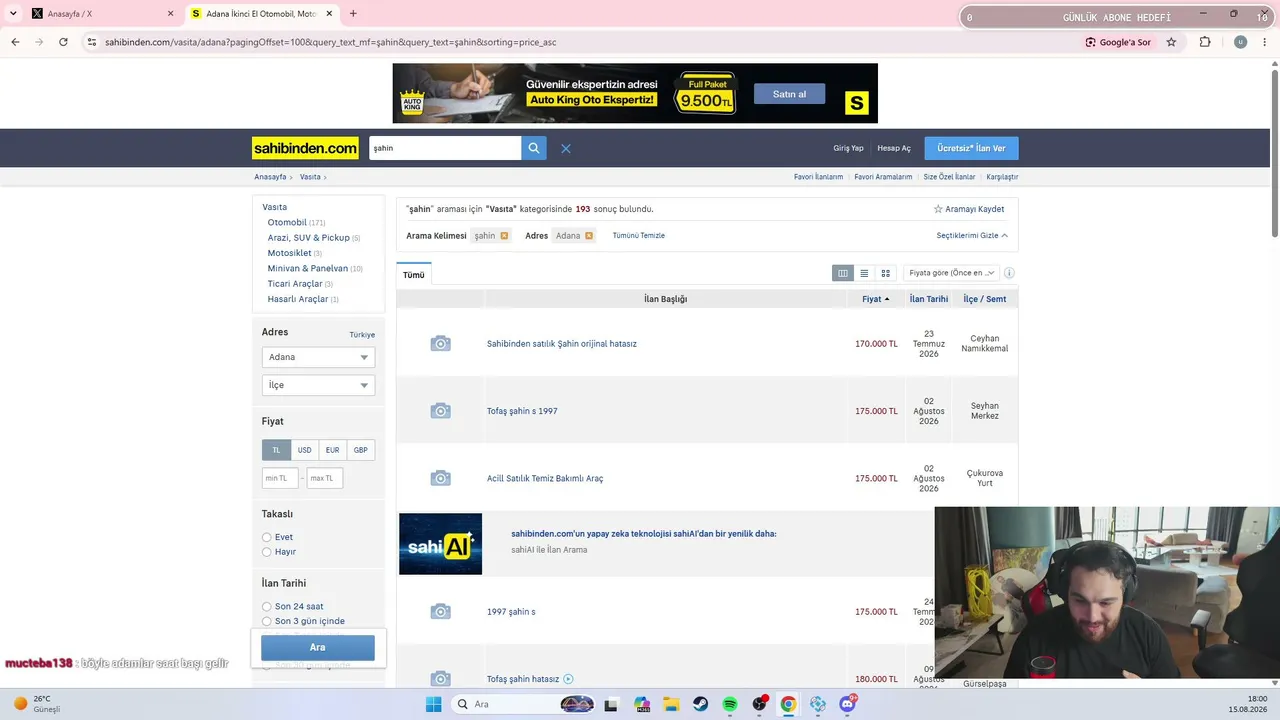The width and height of the screenshot is (1280, 720).
Task: Open the Adana city dropdown
Action: (x=318, y=357)
